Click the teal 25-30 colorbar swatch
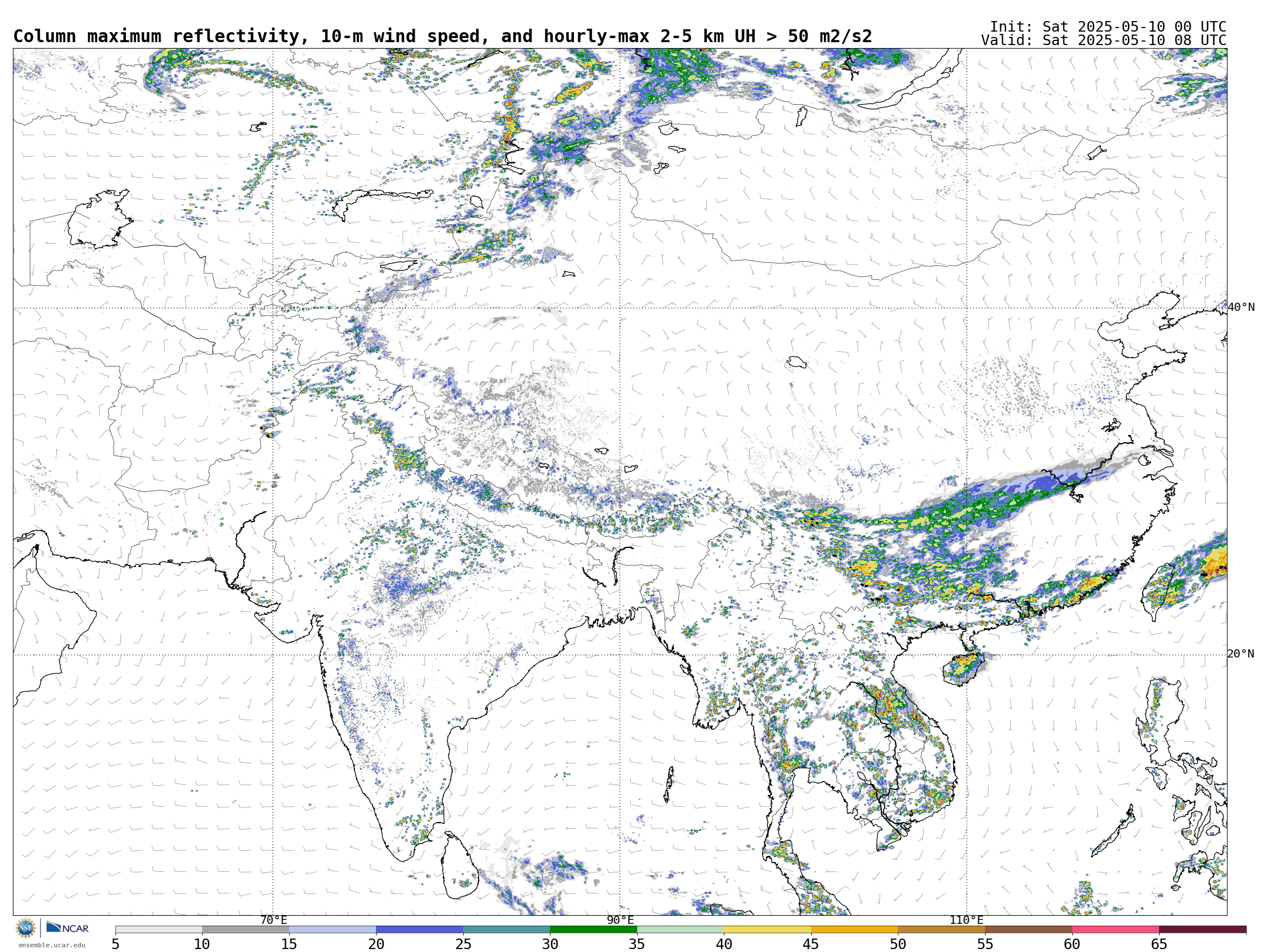The image size is (1265, 952). coord(507,930)
